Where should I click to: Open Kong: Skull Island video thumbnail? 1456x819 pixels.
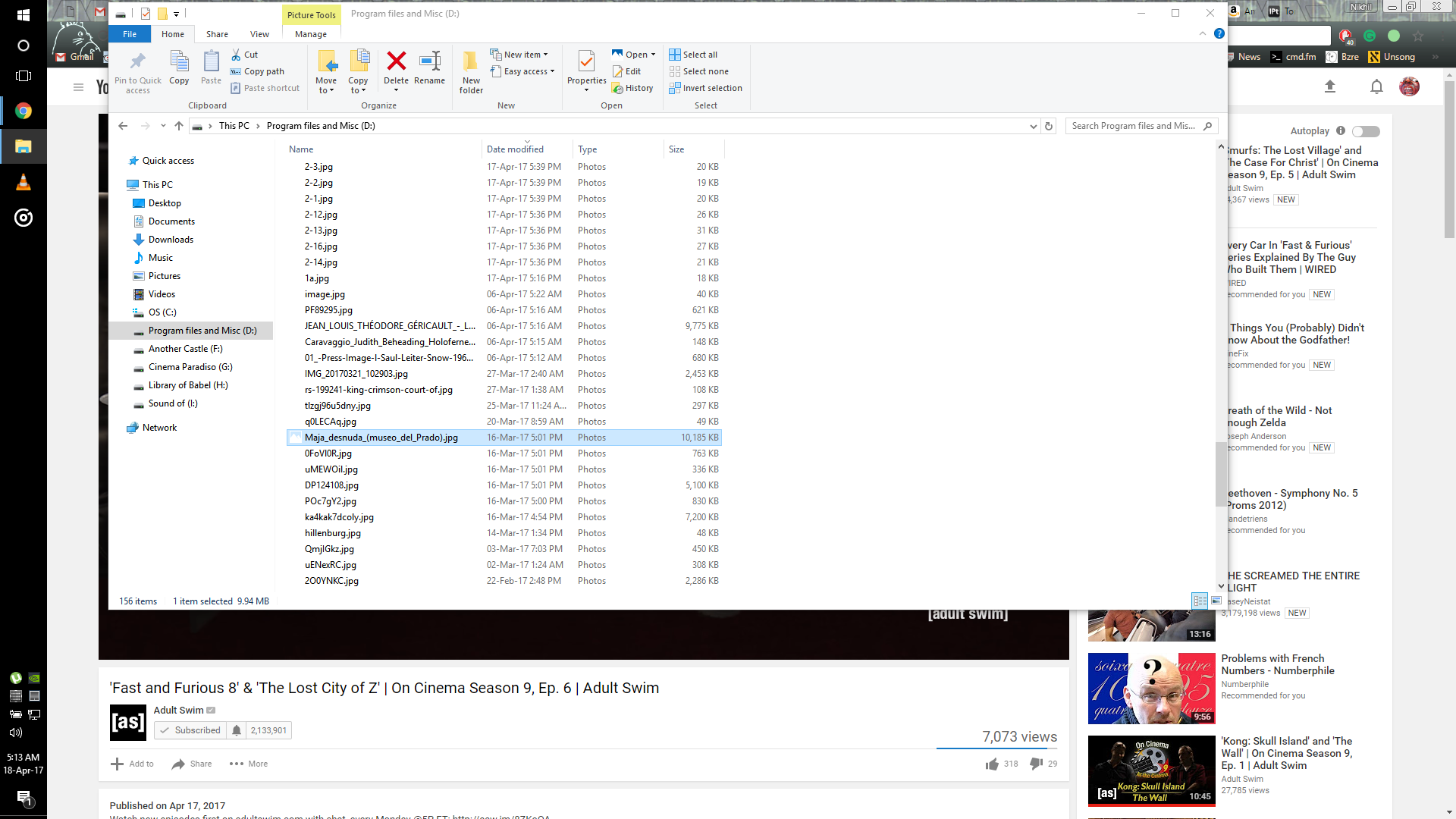(1151, 770)
